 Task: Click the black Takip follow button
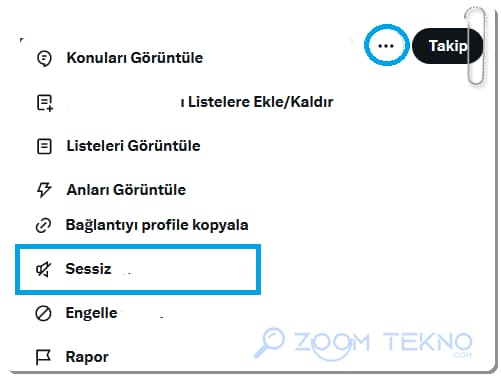tap(447, 46)
